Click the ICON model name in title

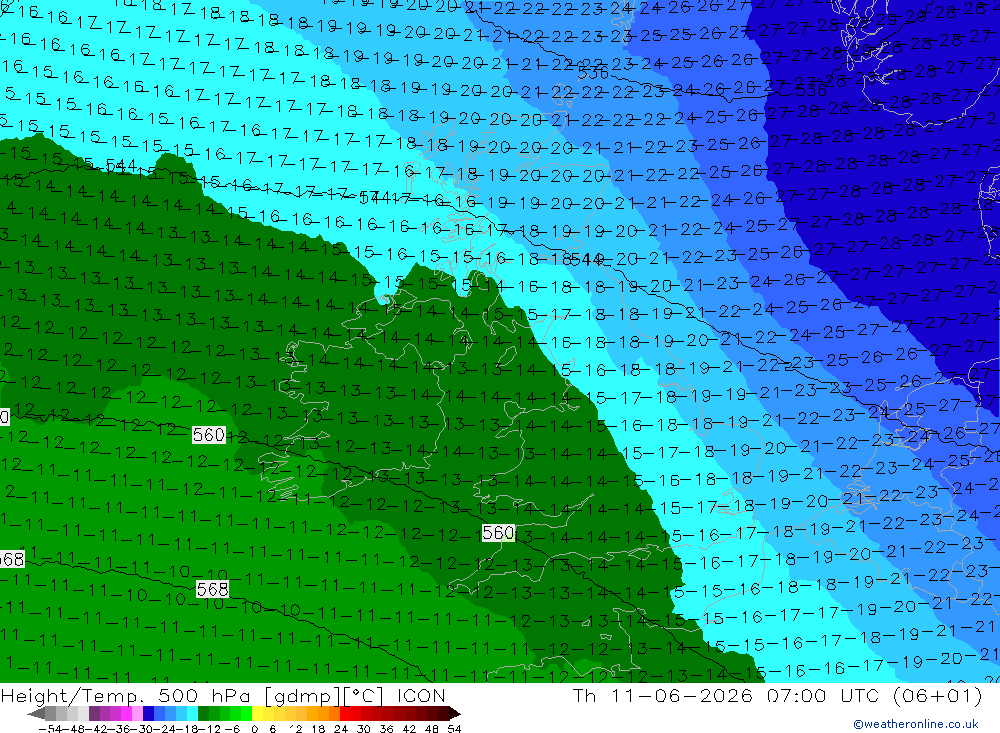coord(421,695)
